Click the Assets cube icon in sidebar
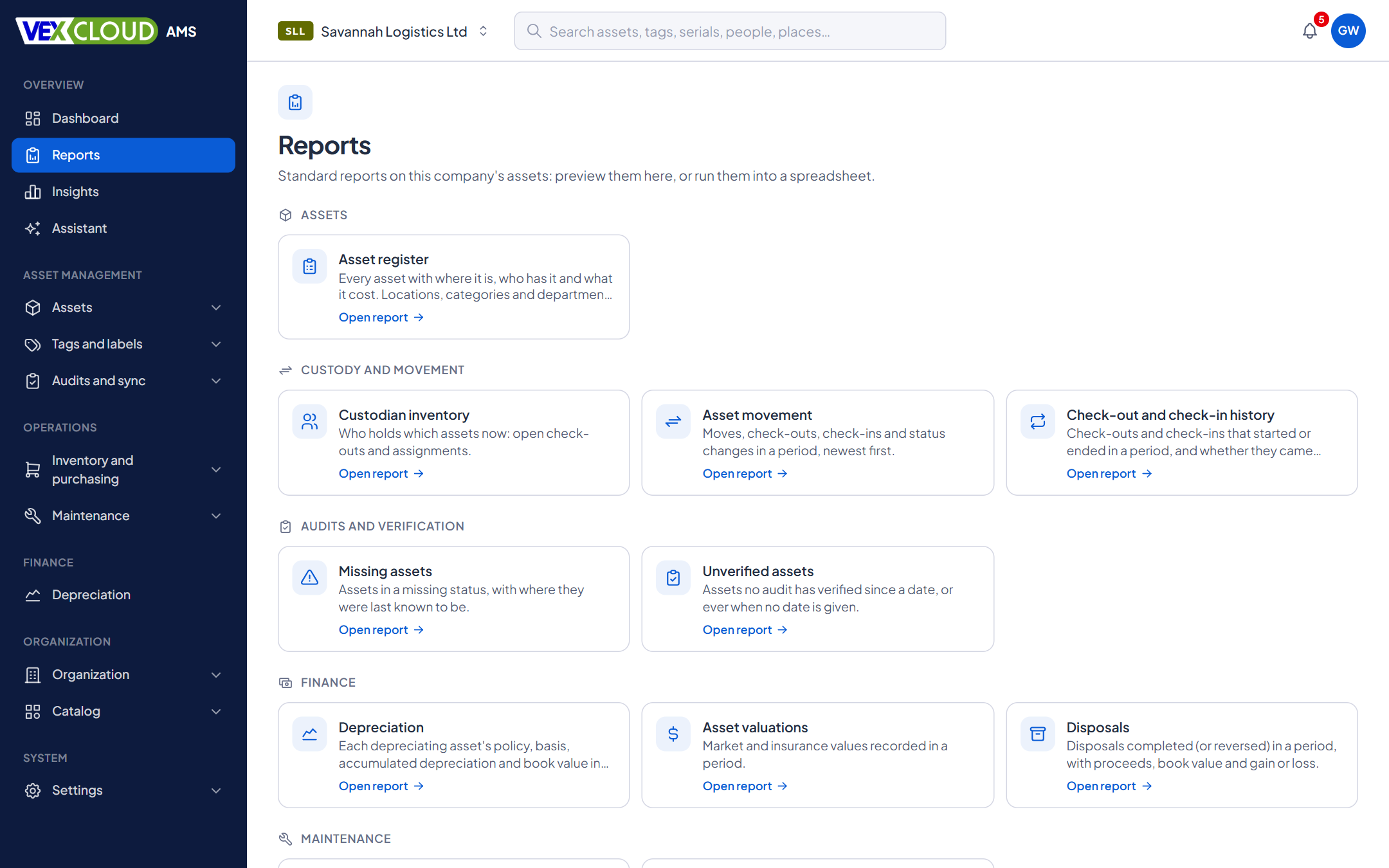This screenshot has width=1389, height=868. coord(33,307)
